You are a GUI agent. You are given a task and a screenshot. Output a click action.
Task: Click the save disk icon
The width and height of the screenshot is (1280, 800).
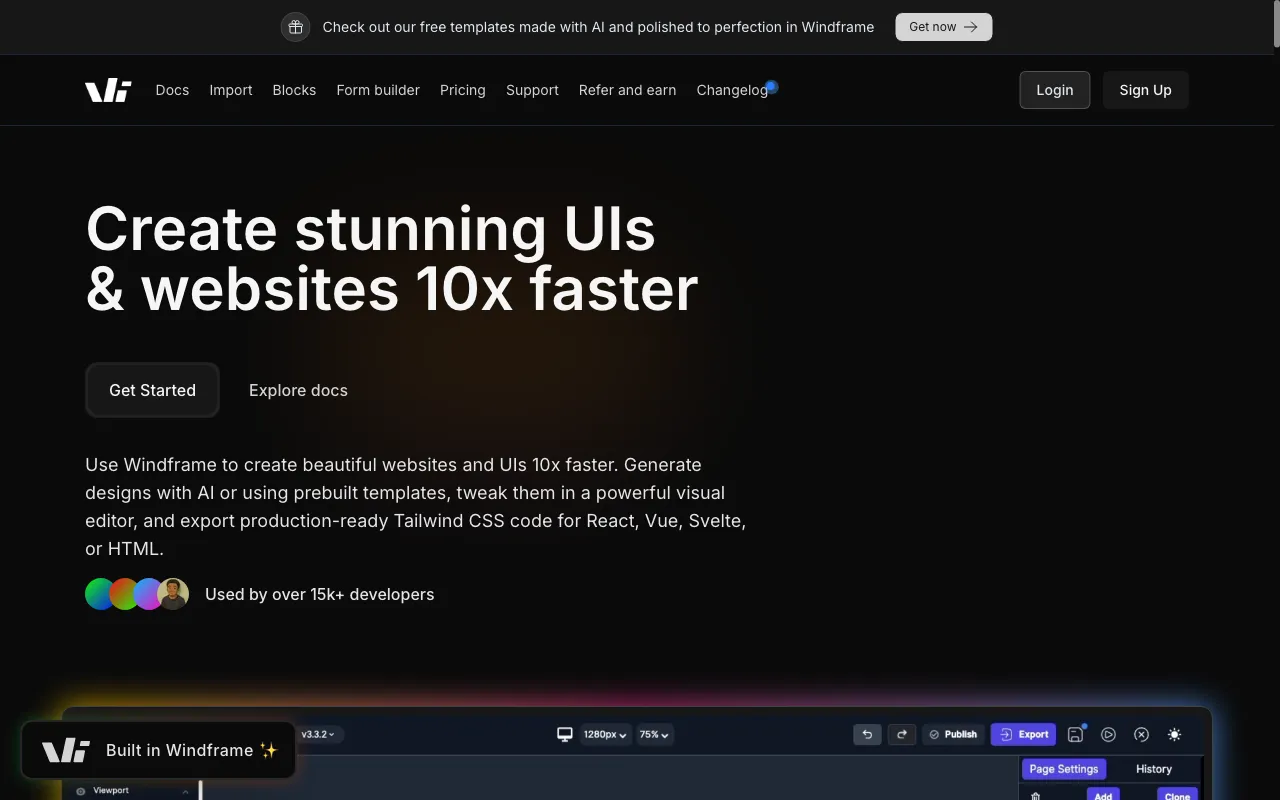coord(1076,734)
